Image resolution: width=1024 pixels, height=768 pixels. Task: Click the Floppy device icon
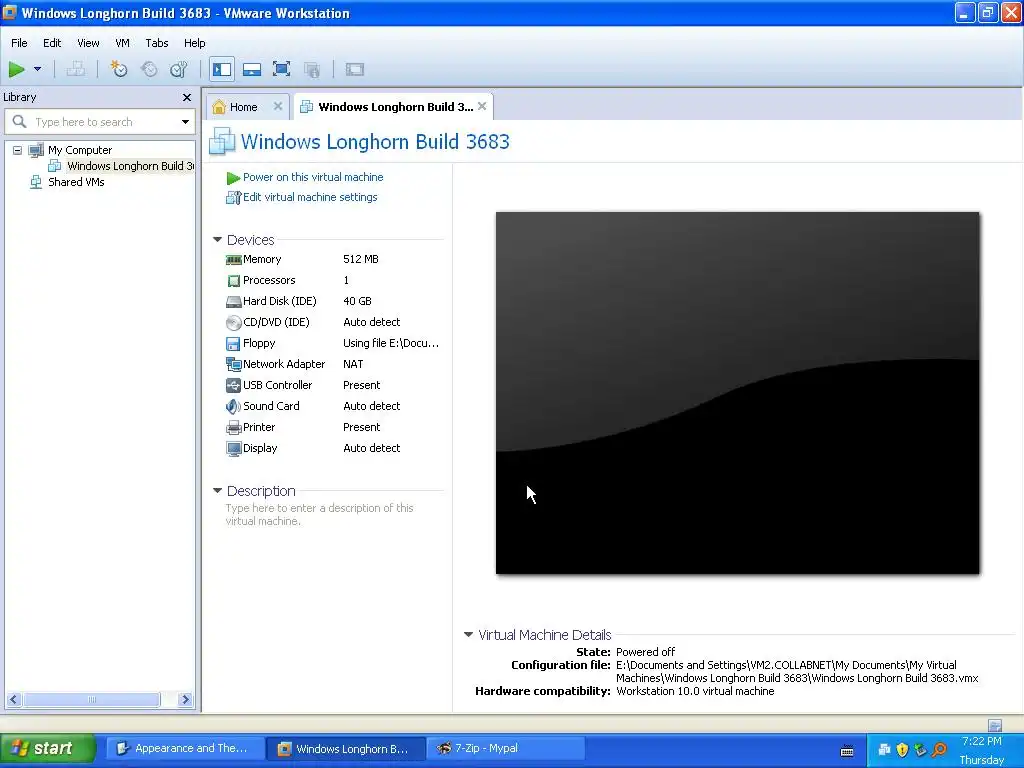[x=233, y=344]
